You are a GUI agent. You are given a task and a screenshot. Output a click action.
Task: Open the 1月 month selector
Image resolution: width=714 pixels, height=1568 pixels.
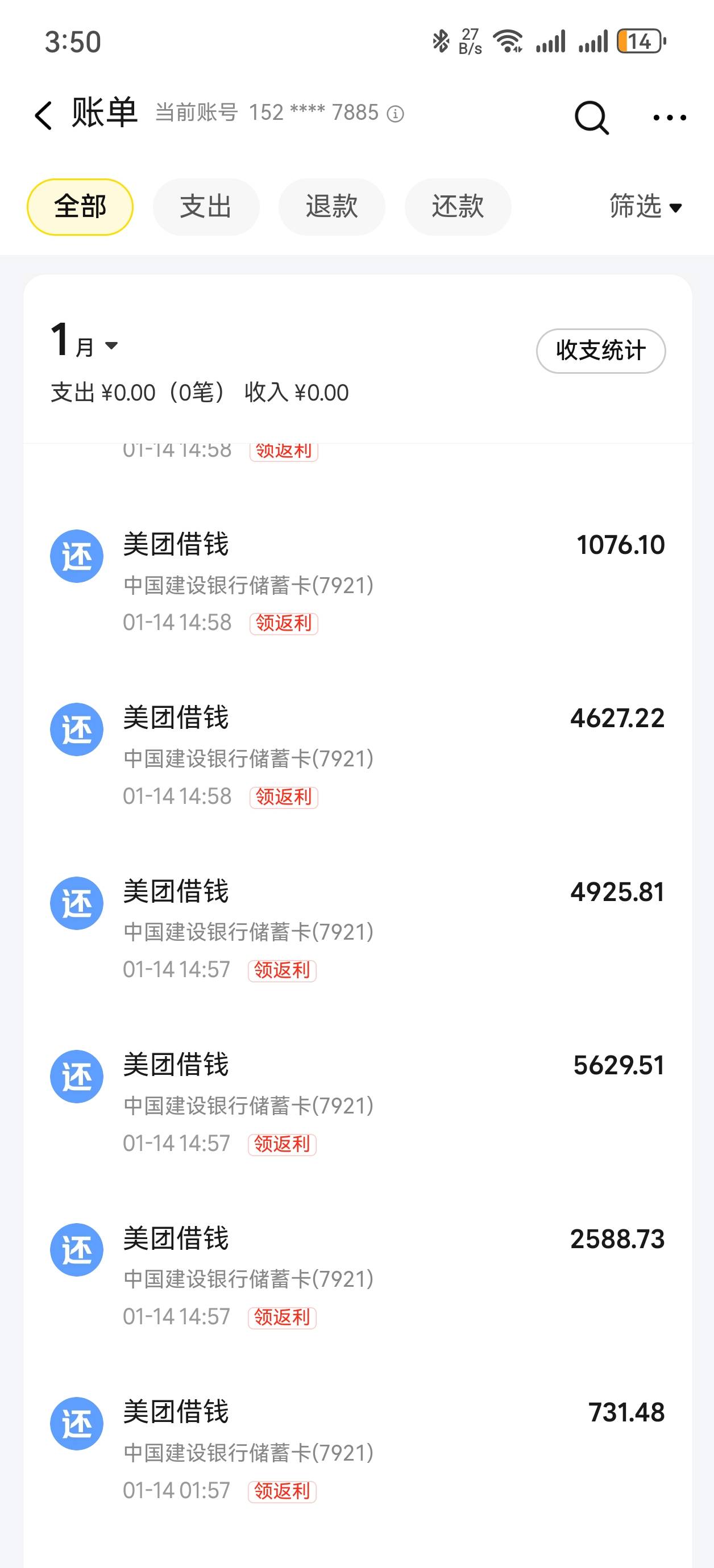(84, 344)
